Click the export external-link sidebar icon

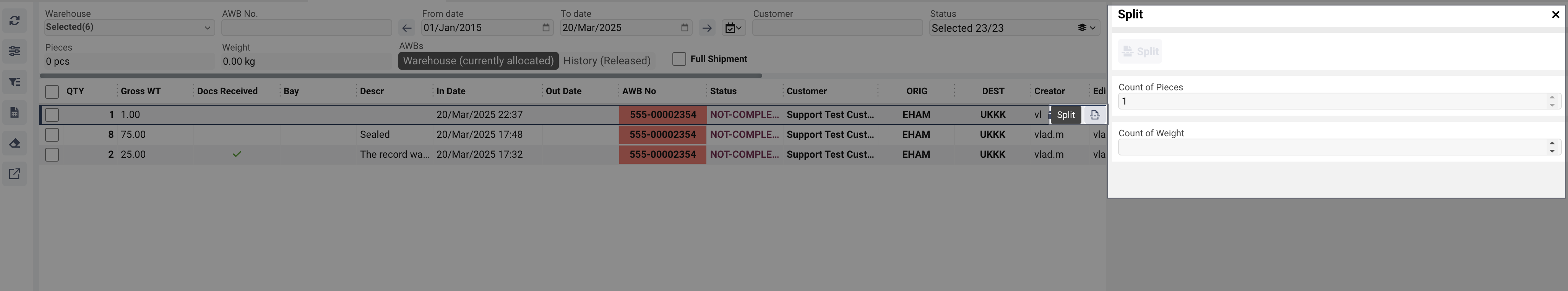(x=15, y=174)
